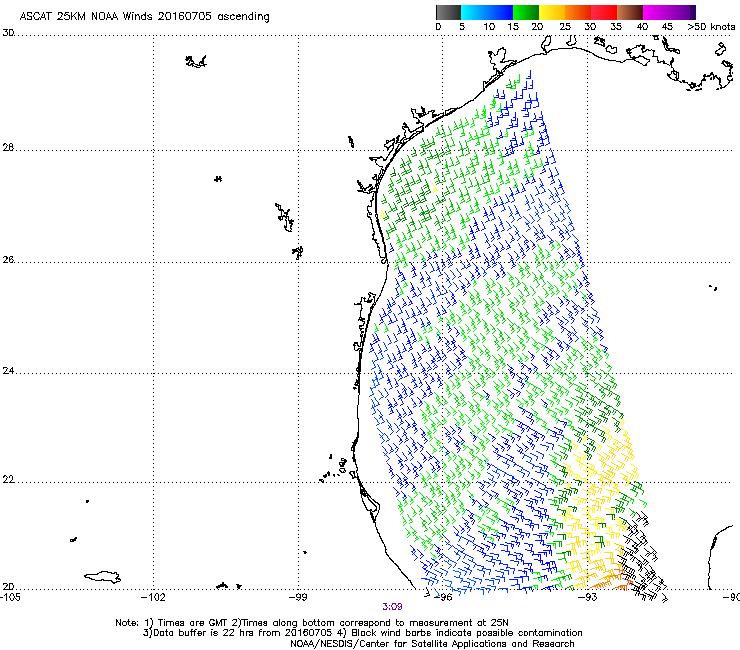Click latitude label '20' on left axis
The width and height of the screenshot is (740, 650).
(x=8, y=586)
